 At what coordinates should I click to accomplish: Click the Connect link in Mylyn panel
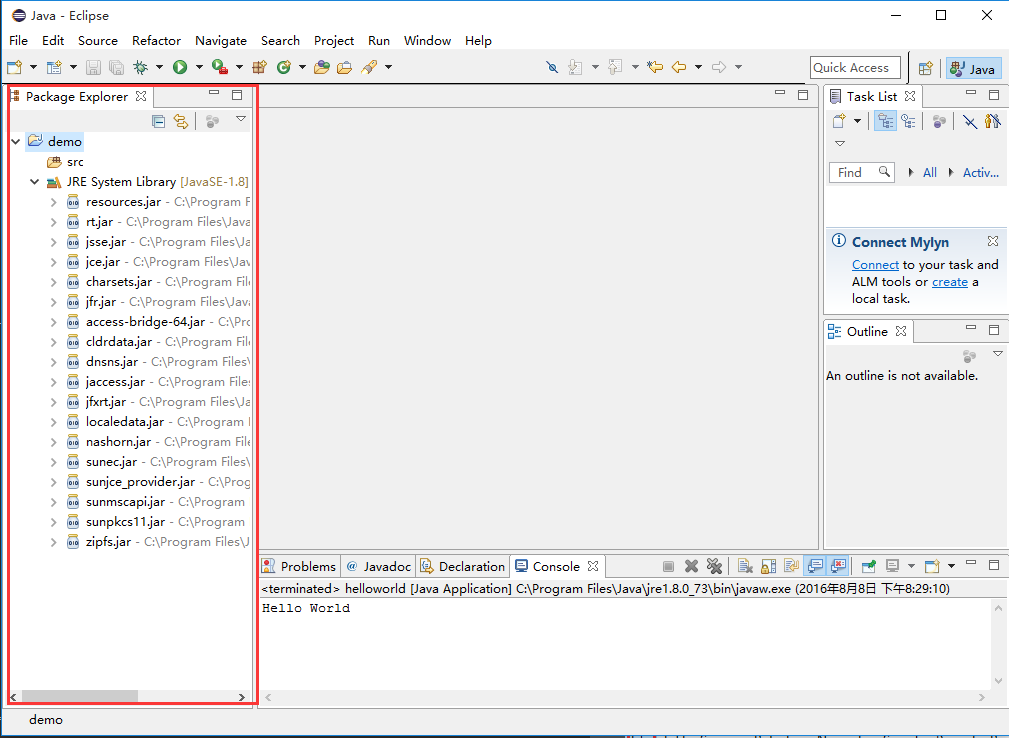[874, 265]
